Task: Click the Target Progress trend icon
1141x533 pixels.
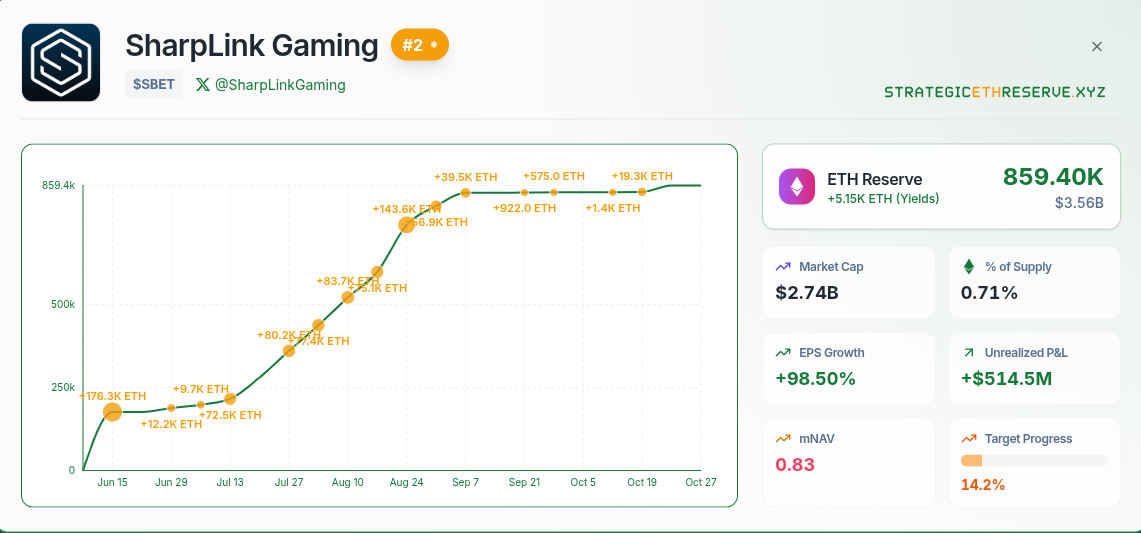Action: point(968,439)
